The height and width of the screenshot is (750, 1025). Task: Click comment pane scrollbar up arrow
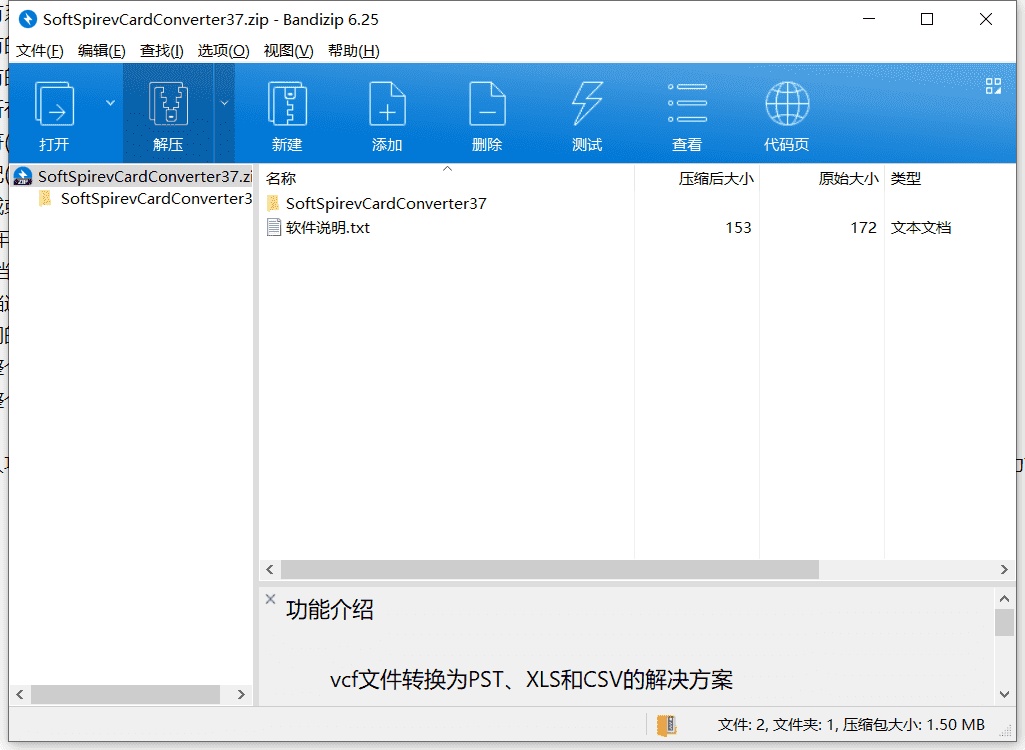1004,598
